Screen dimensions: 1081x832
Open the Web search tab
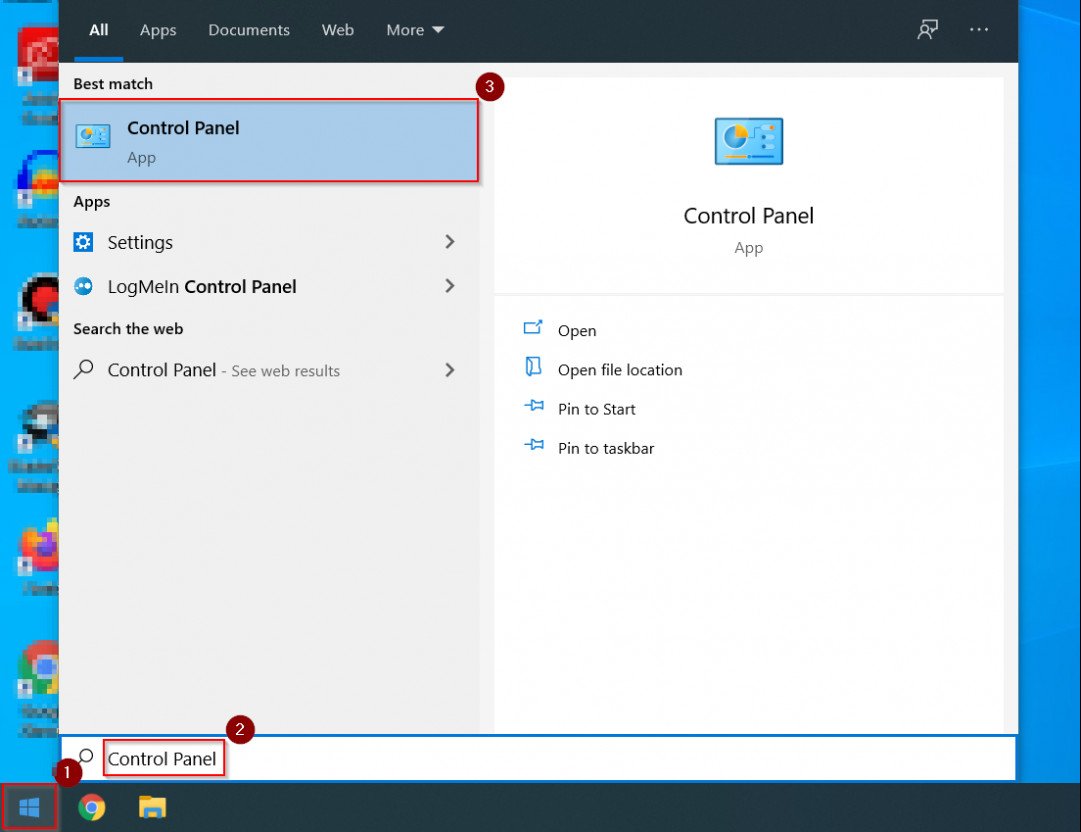tap(337, 30)
